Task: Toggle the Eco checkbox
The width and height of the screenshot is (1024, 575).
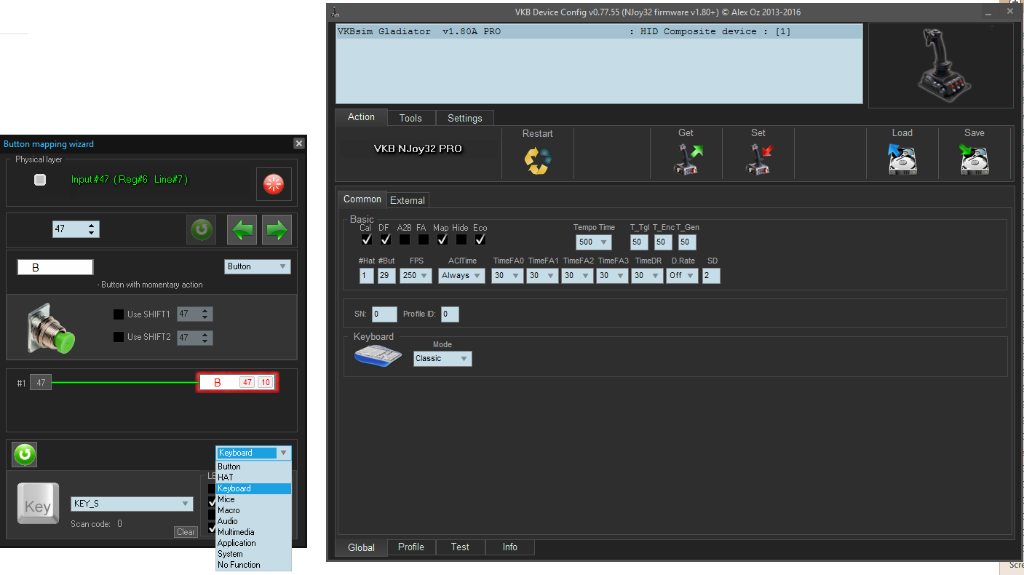Action: coord(480,240)
